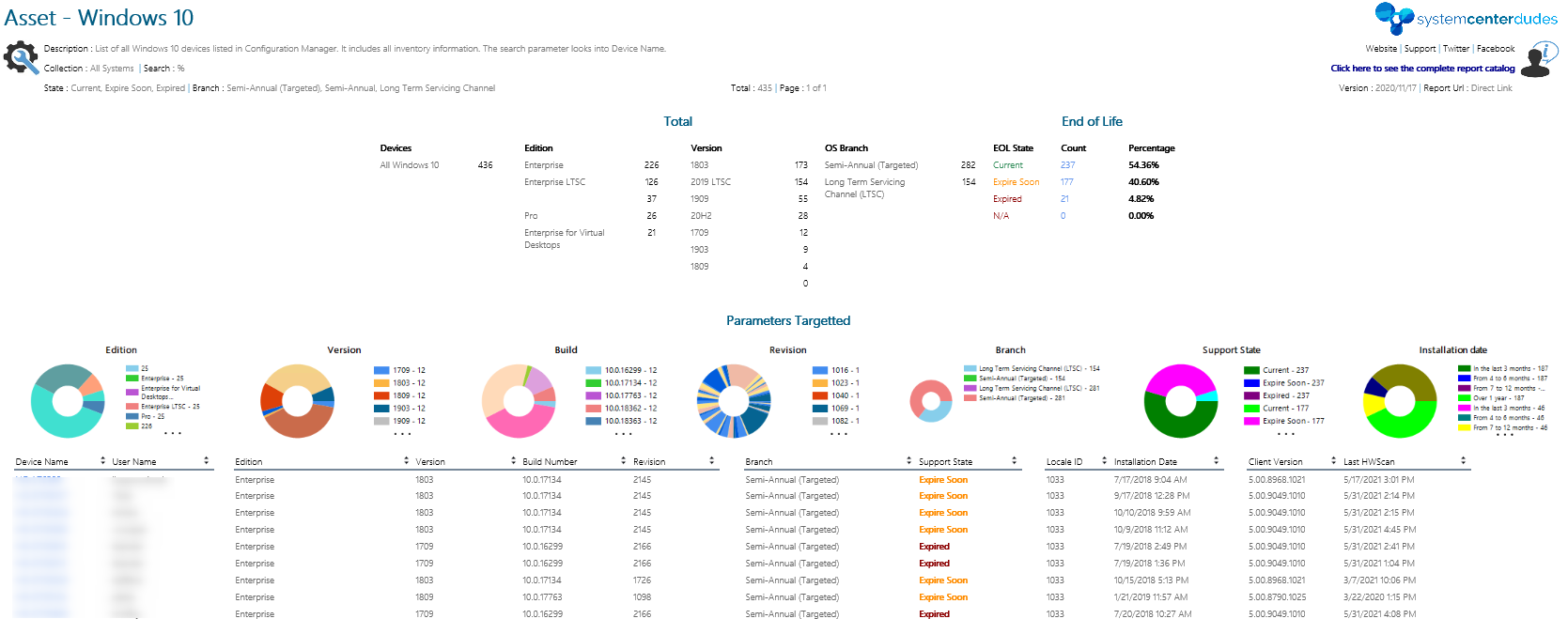Click the 1809 - 12 legend swatch

point(381,395)
